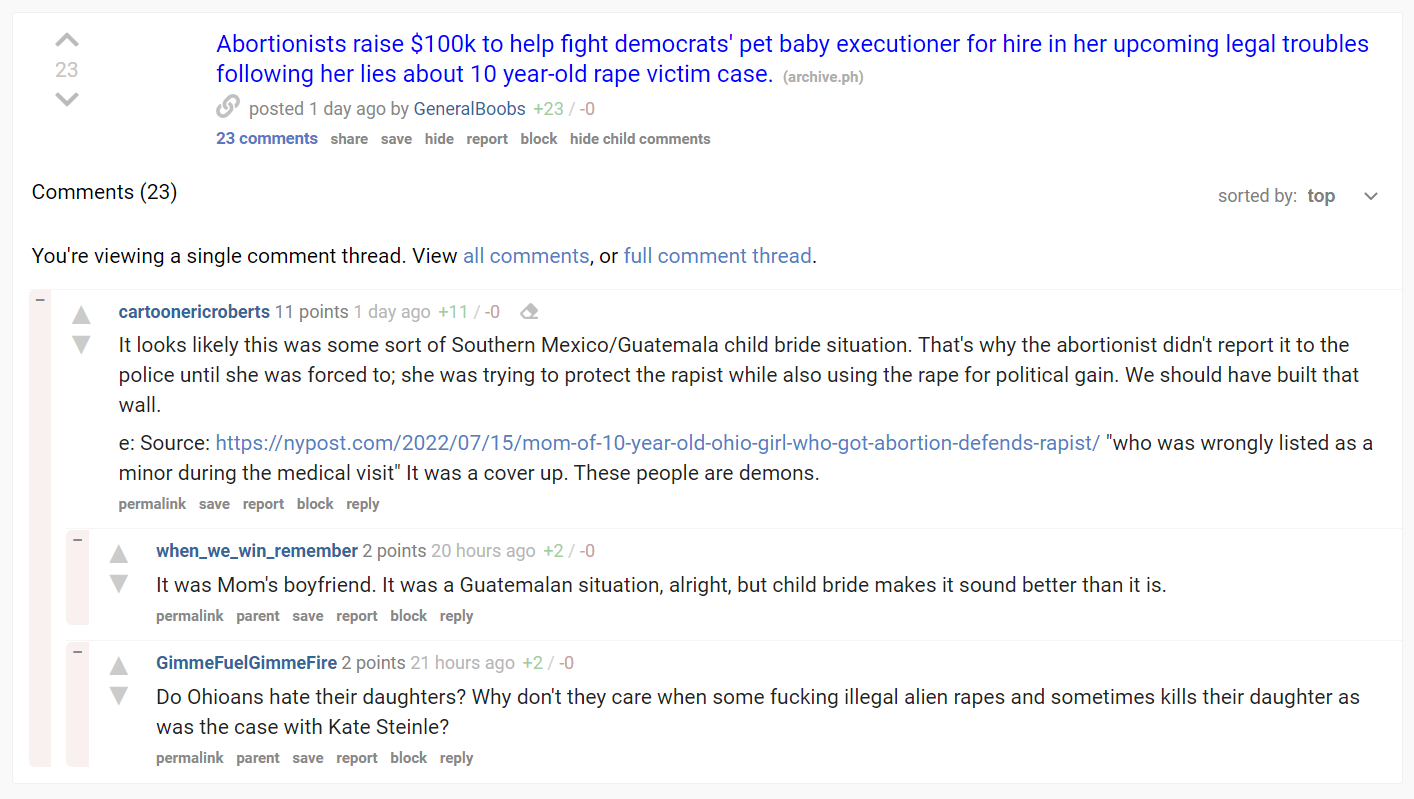Collapse cartoonericroberts' comment thread
Image resolution: width=1414 pixels, height=799 pixels.
coord(41,300)
